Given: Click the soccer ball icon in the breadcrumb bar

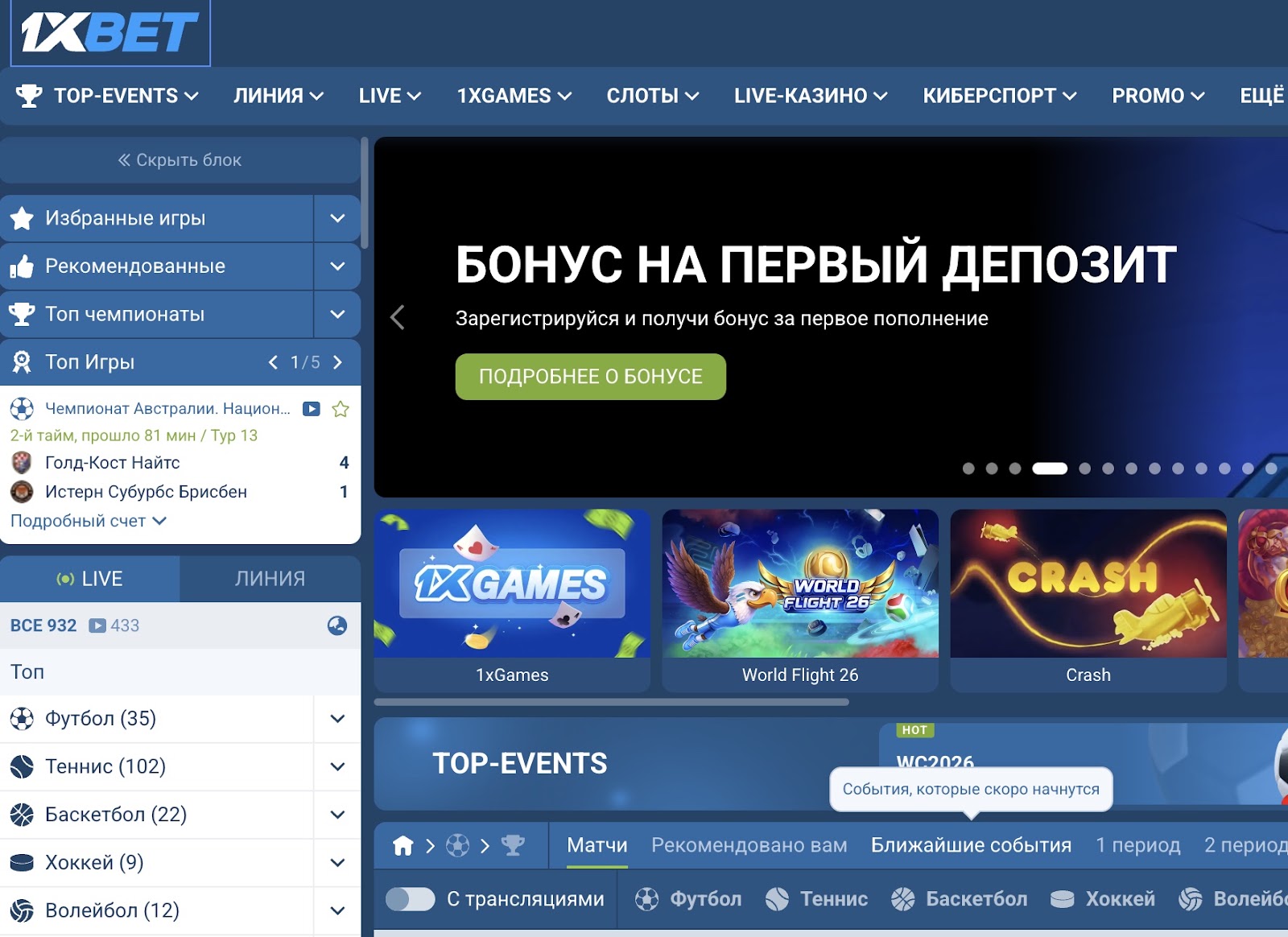Looking at the screenshot, I should (457, 845).
